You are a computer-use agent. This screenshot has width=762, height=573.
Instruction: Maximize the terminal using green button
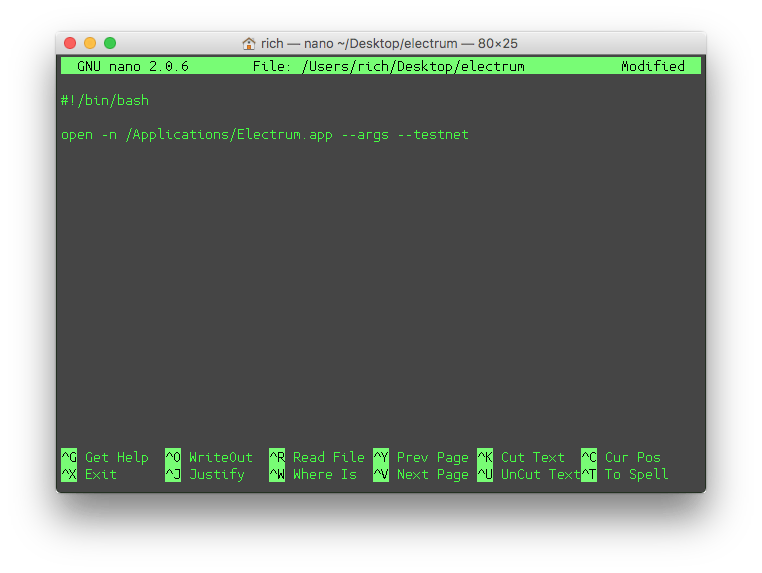pyautogui.click(x=110, y=43)
